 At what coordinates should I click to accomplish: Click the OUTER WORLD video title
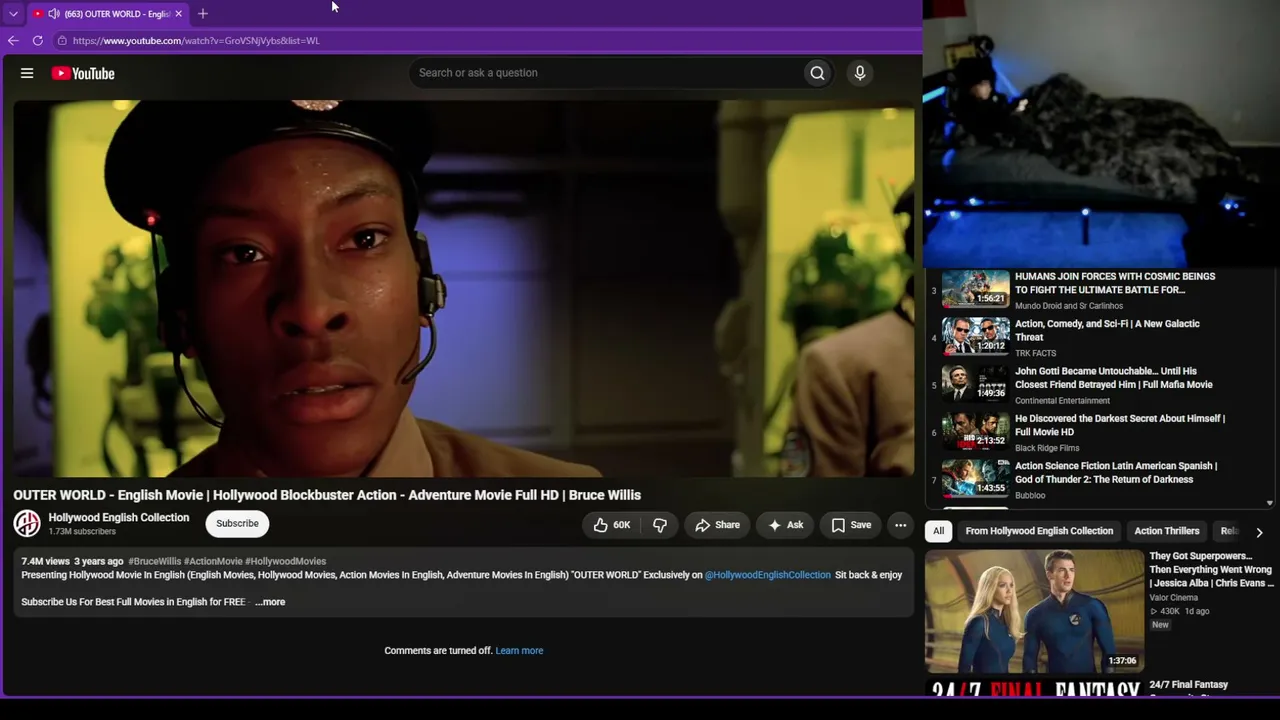click(327, 495)
